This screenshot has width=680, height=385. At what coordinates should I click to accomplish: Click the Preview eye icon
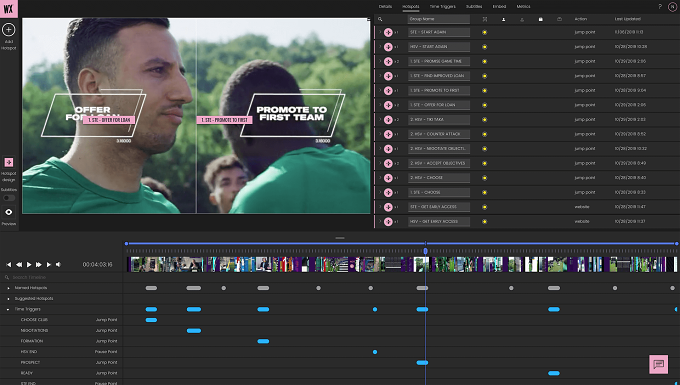pos(9,212)
